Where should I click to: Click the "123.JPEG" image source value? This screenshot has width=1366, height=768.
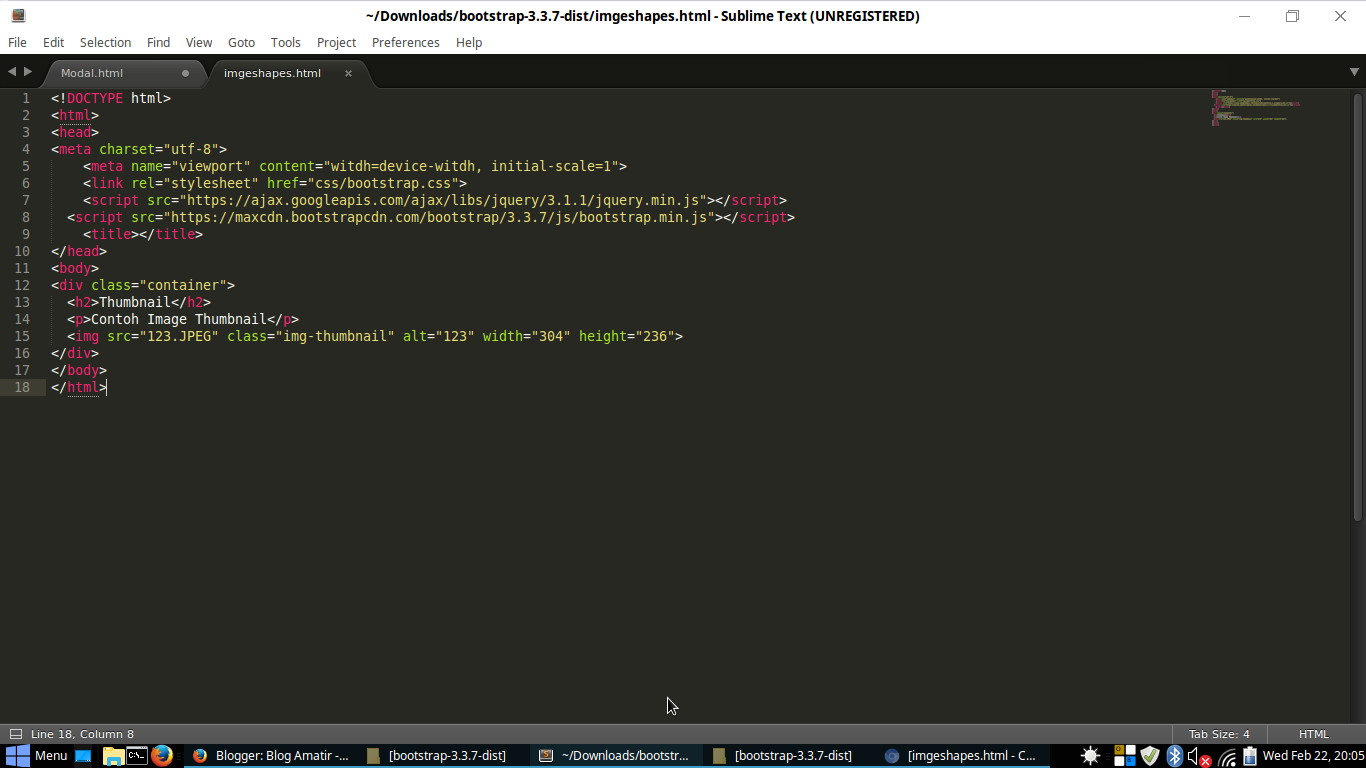[x=179, y=336]
